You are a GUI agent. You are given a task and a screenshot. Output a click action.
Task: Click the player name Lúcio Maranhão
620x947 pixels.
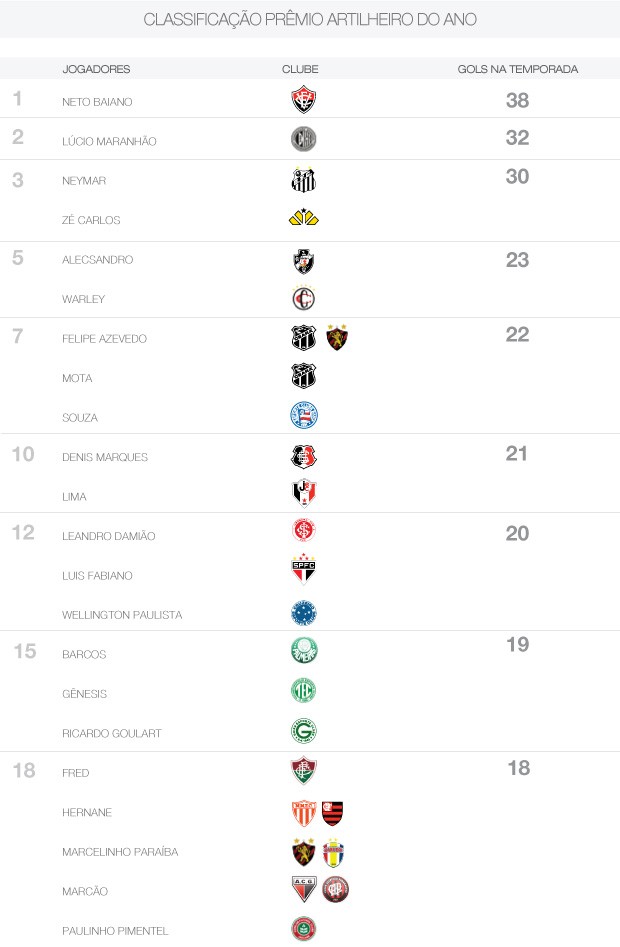[x=109, y=141]
